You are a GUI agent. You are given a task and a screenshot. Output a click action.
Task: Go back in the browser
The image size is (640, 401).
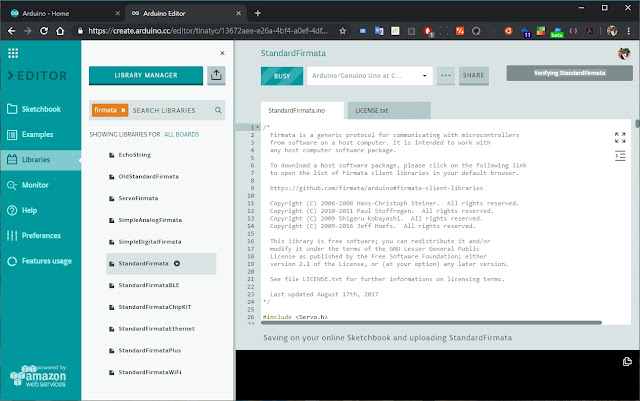[11, 31]
